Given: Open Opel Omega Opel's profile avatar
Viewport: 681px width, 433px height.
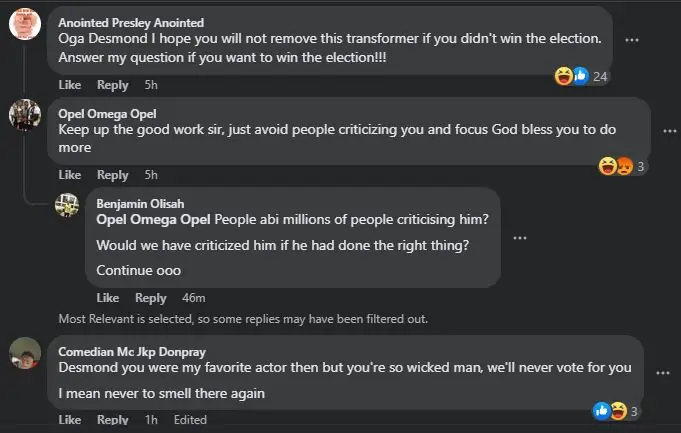Looking at the screenshot, I should point(24,115).
